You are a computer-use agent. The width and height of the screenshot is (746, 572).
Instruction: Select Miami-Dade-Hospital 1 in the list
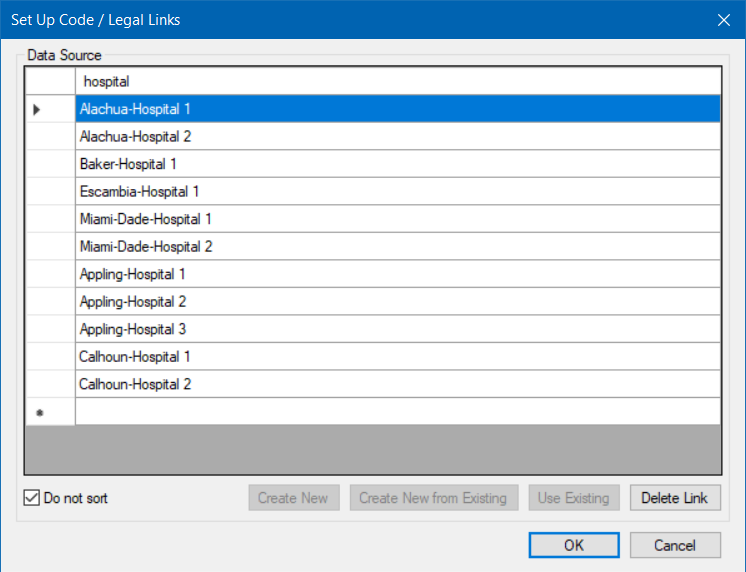click(397, 219)
